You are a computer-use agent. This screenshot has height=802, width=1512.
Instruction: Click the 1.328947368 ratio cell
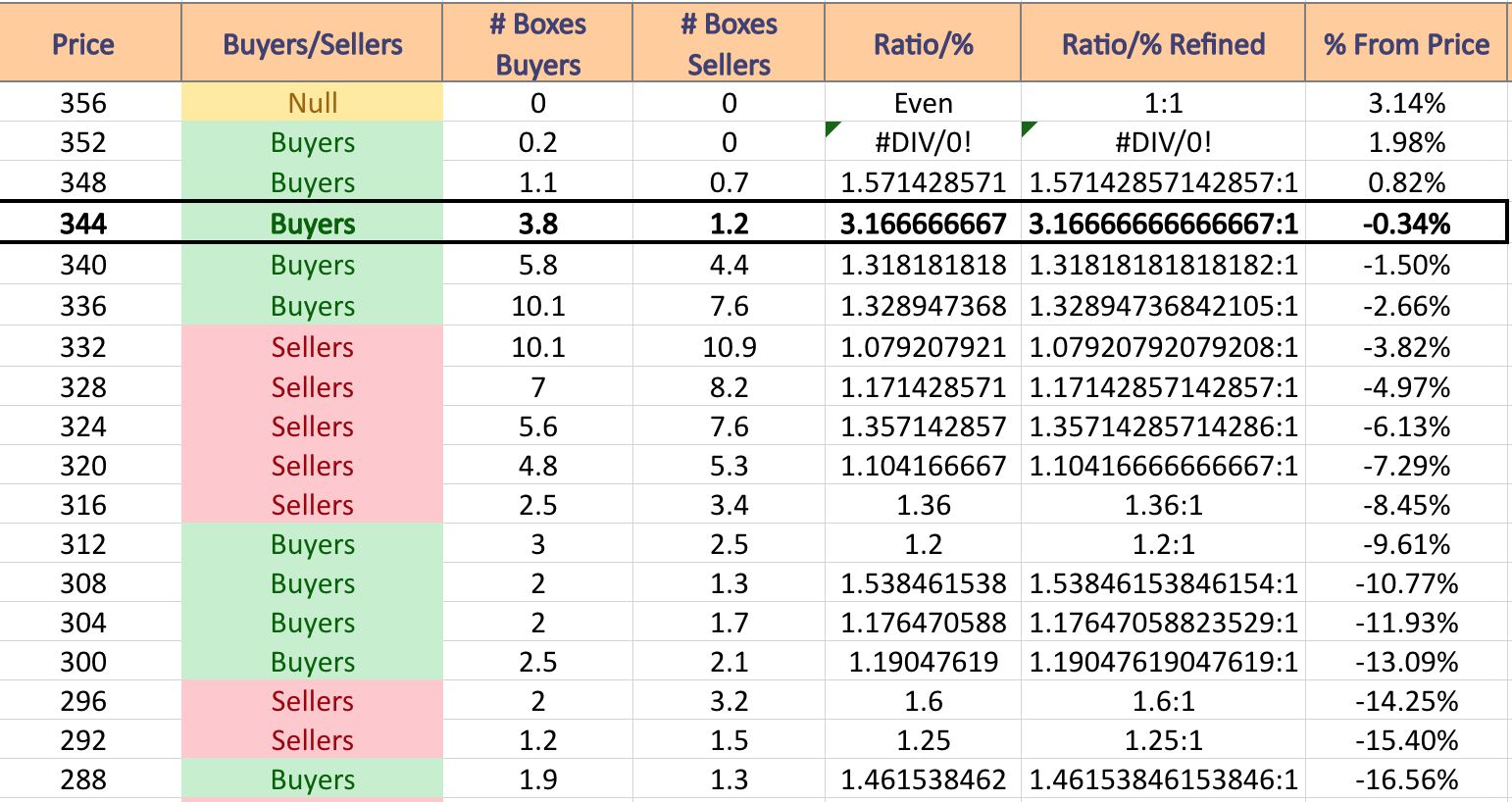pyautogui.click(x=923, y=306)
